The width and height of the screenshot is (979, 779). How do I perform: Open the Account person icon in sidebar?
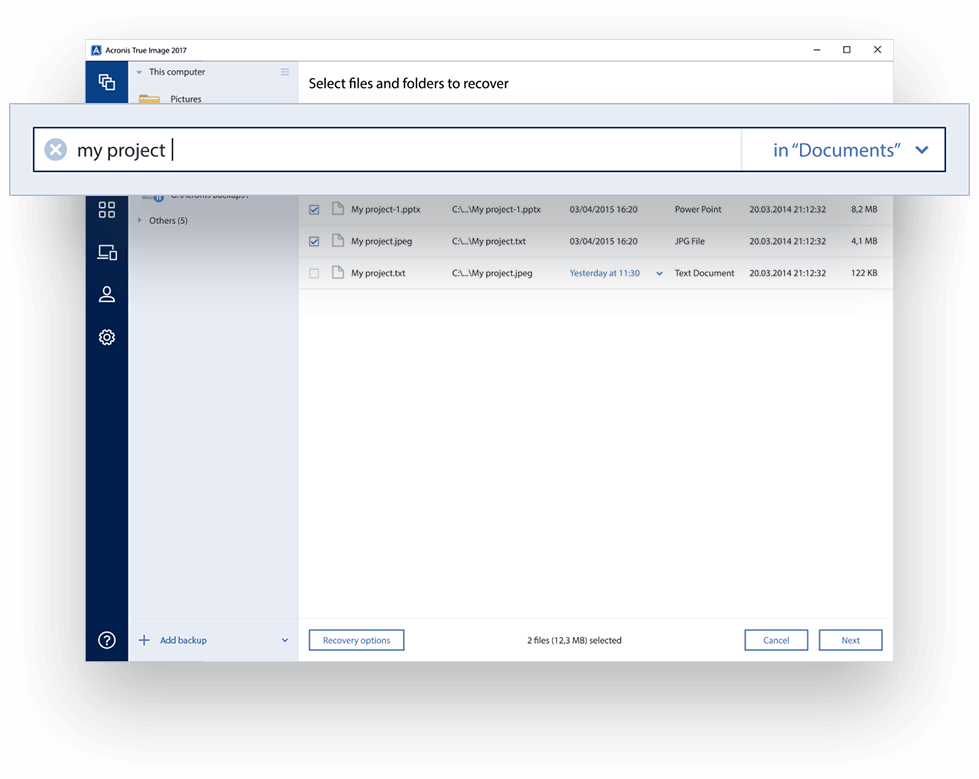pos(107,295)
